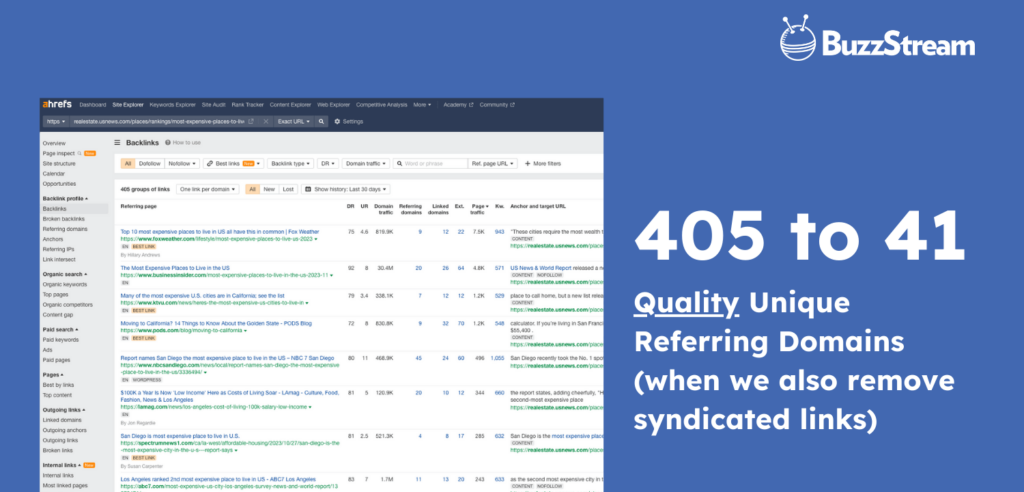Screen dimensions: 1024x492
Task: Click the How to use help icon
Action: pyautogui.click(x=174, y=143)
